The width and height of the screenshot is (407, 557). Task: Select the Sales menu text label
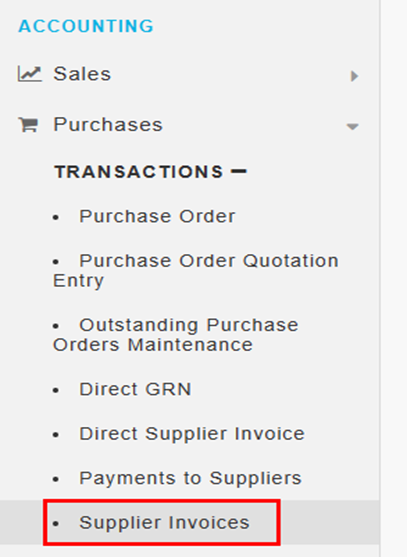(82, 74)
